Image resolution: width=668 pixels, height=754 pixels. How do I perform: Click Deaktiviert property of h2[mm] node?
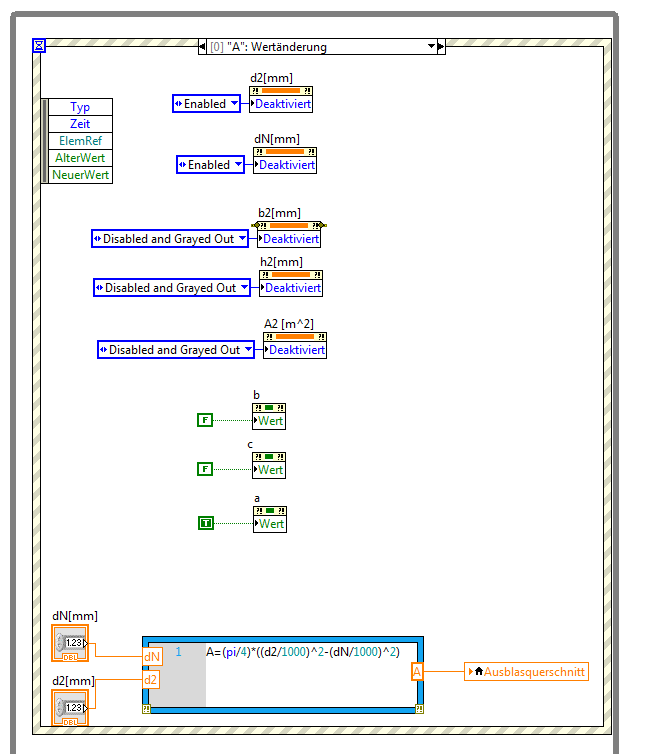[x=290, y=288]
